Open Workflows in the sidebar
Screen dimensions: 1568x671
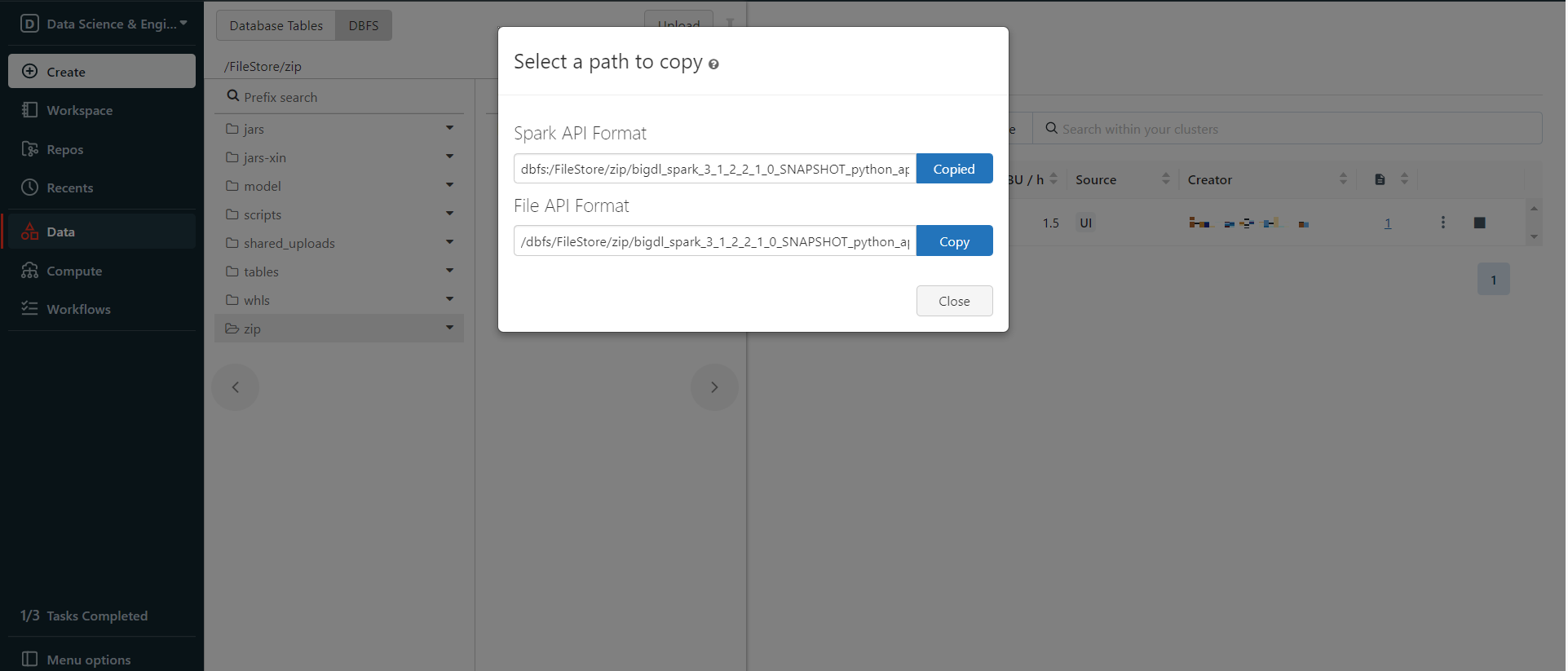78,309
